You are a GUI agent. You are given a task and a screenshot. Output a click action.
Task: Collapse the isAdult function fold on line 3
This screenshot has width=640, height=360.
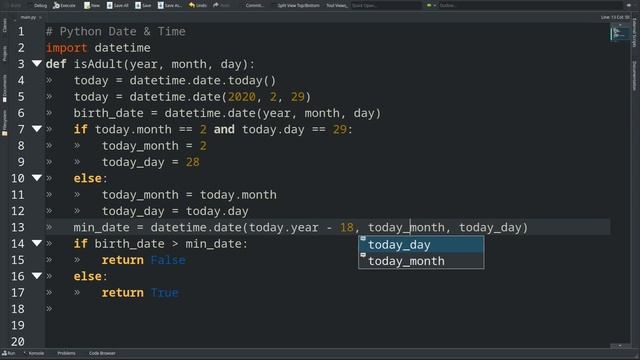click(x=37, y=64)
